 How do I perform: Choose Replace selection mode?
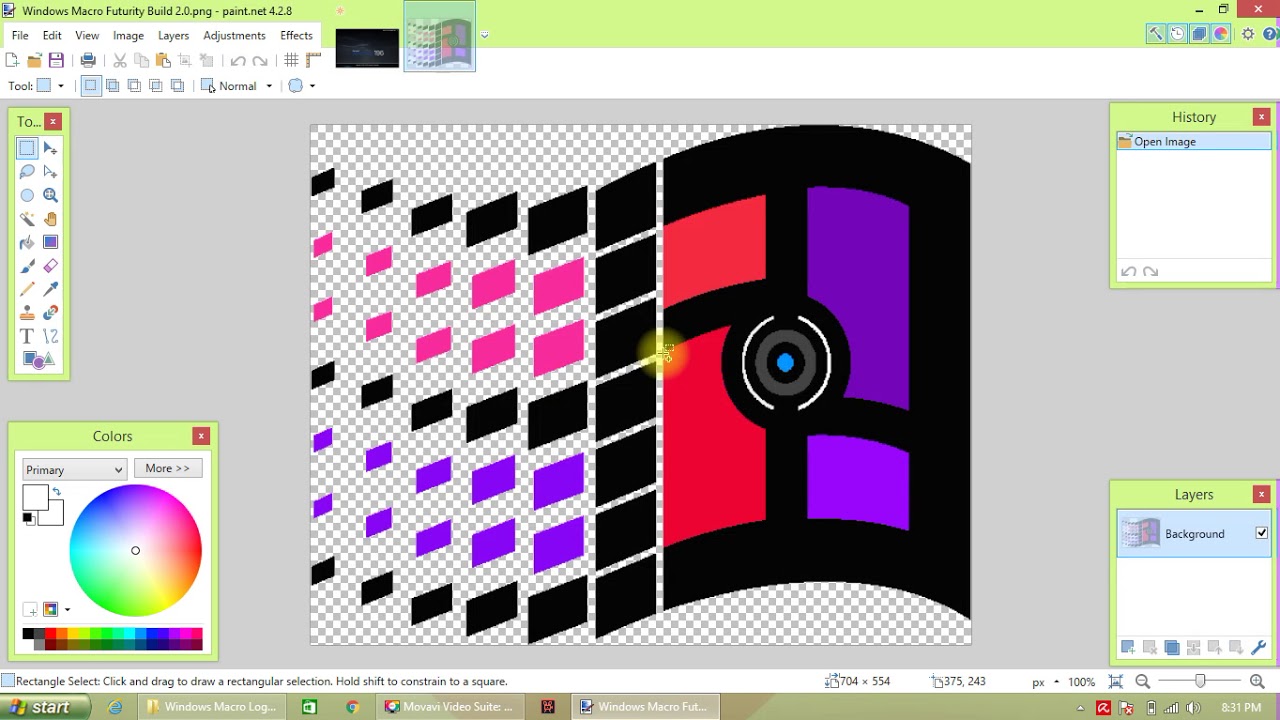point(90,86)
